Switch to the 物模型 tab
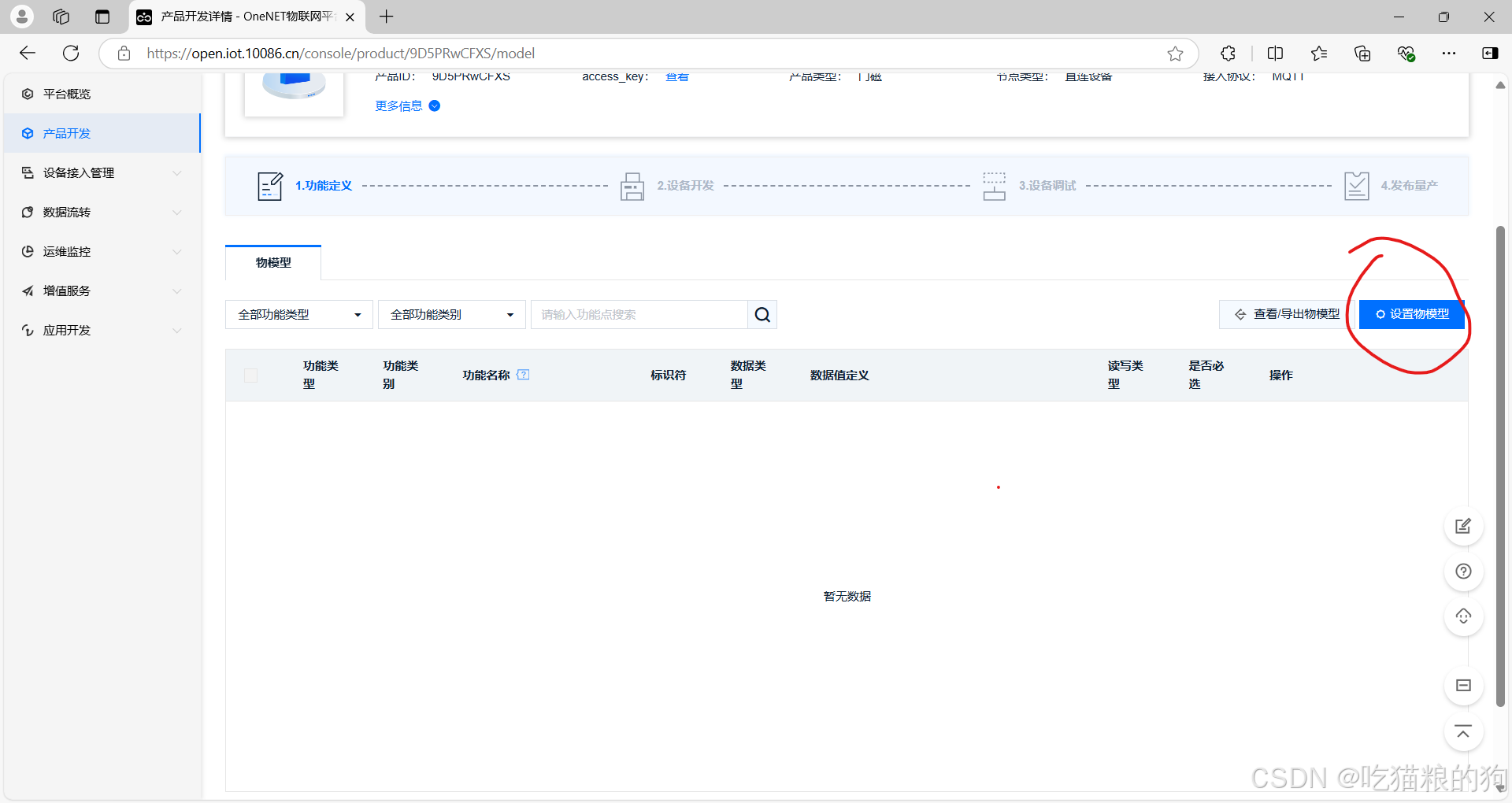 click(272, 262)
